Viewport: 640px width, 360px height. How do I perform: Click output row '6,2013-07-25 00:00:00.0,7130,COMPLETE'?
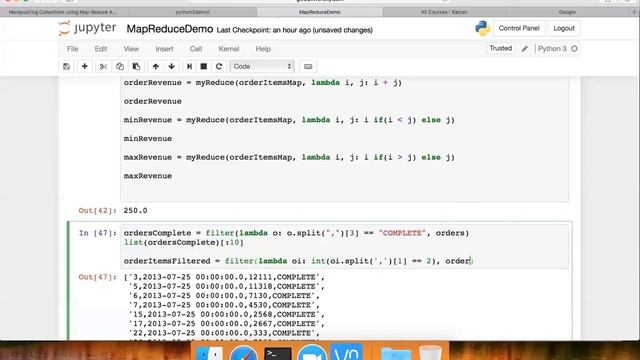click(224, 296)
